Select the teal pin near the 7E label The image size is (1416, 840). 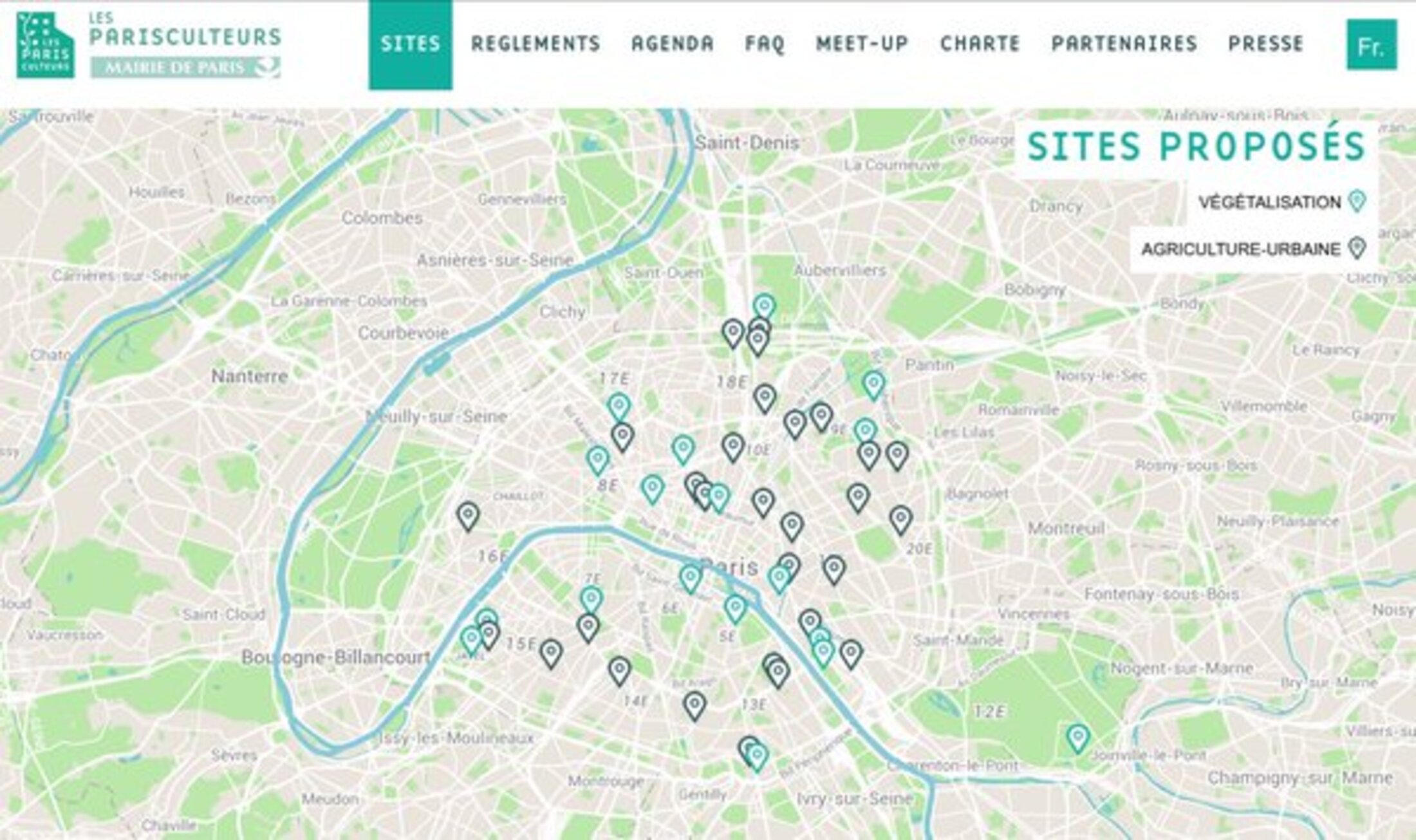[592, 601]
